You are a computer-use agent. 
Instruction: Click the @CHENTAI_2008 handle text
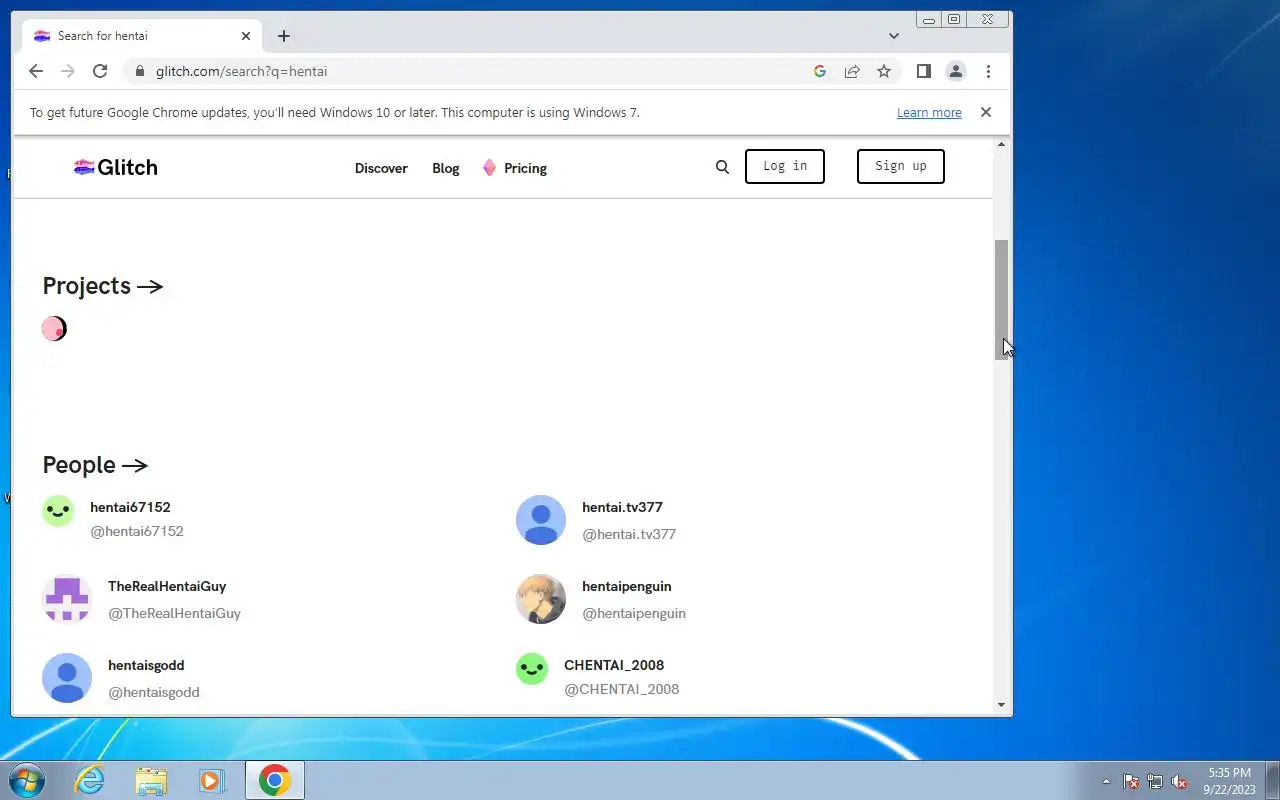point(622,689)
